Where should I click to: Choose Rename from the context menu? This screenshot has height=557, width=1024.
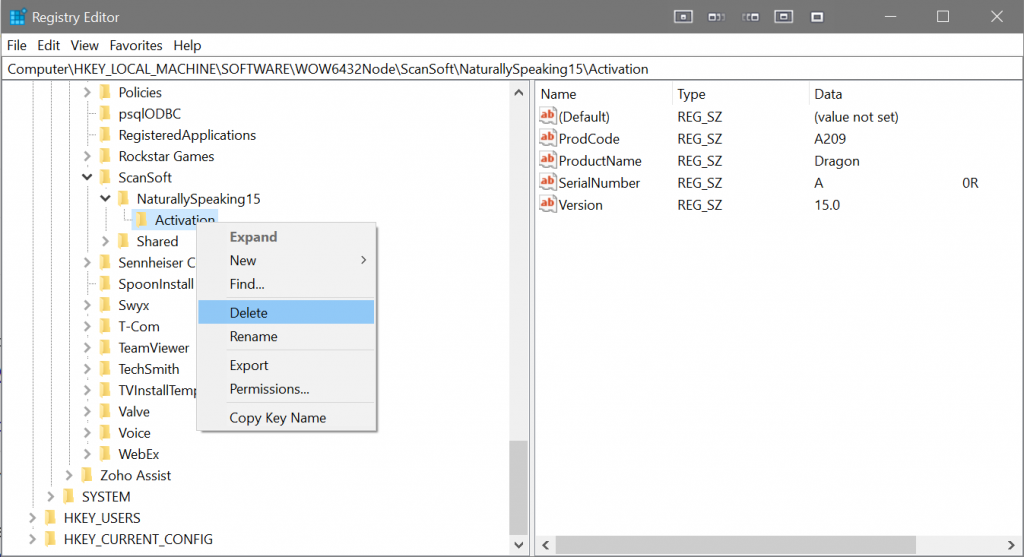[286, 336]
